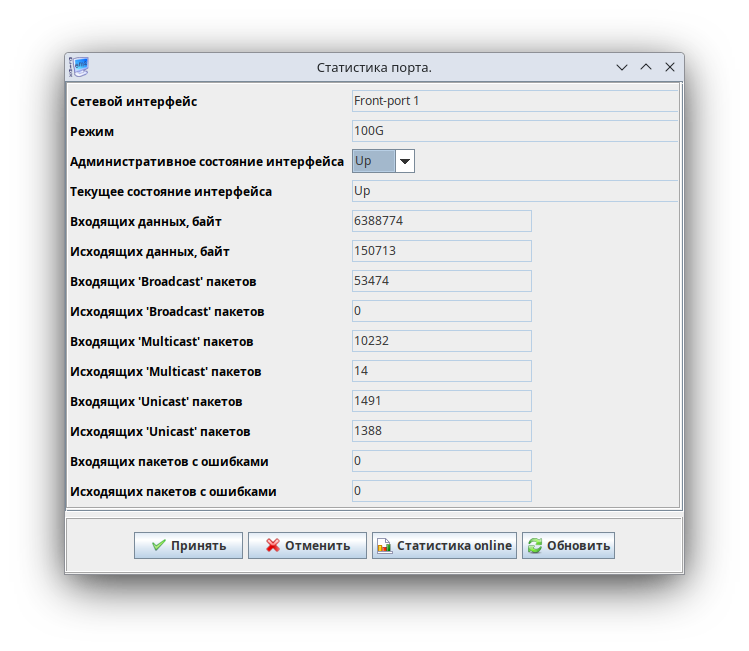Click the incoming error packets field
The width and height of the screenshot is (749, 651).
[x=442, y=461]
